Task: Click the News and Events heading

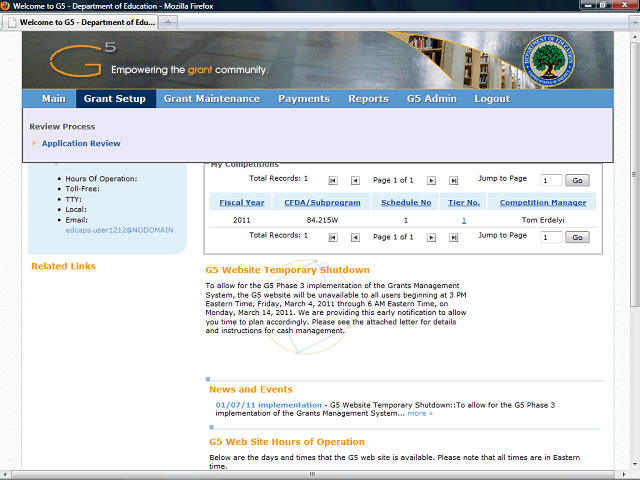Action: point(251,389)
